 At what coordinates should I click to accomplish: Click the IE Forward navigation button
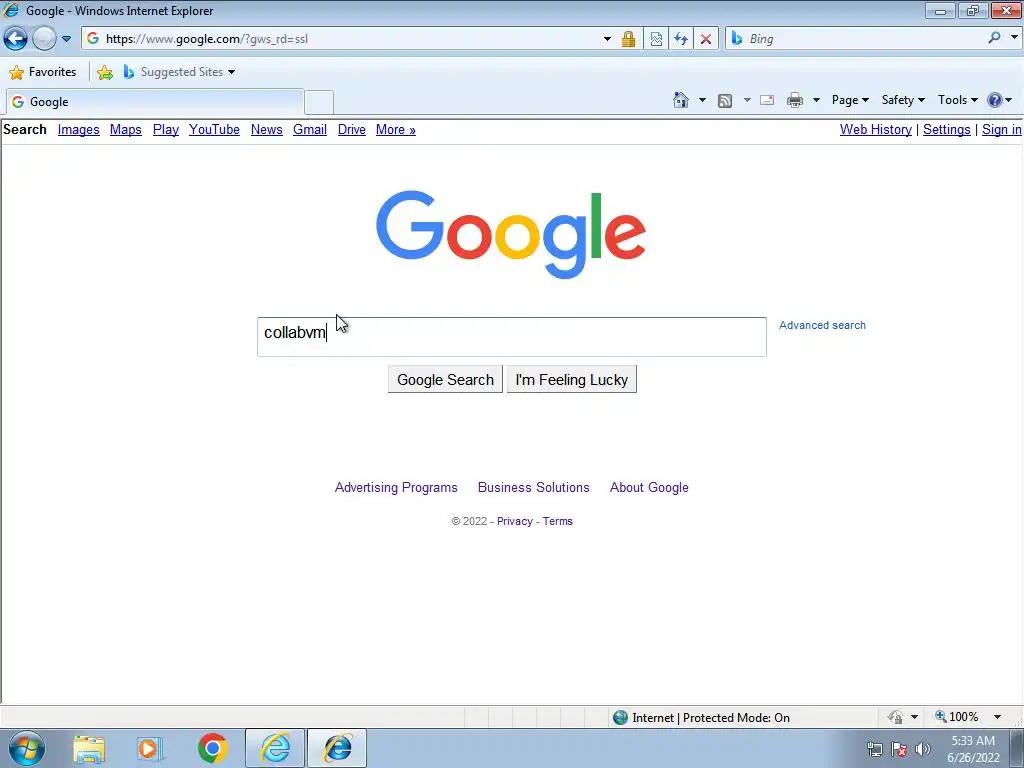click(44, 39)
